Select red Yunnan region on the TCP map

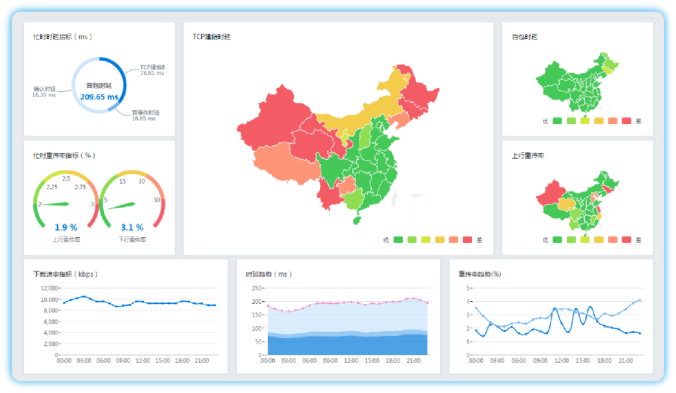pos(329,195)
